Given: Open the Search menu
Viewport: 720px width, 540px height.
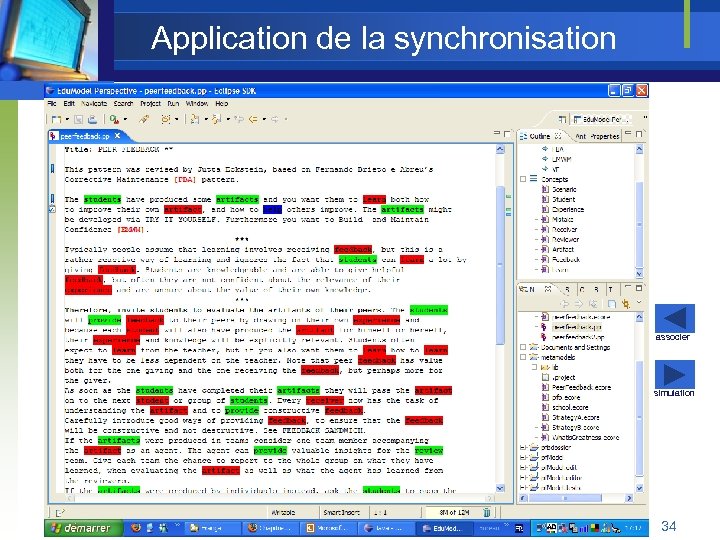Looking at the screenshot, I should 123,104.
